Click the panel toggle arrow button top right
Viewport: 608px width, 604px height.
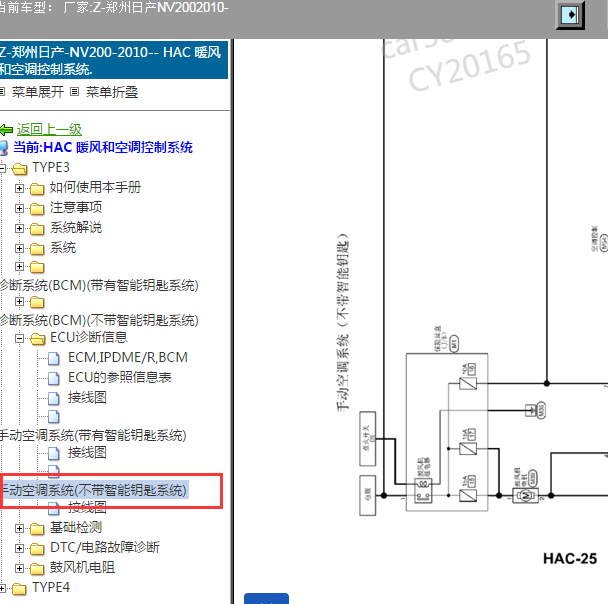tap(570, 15)
